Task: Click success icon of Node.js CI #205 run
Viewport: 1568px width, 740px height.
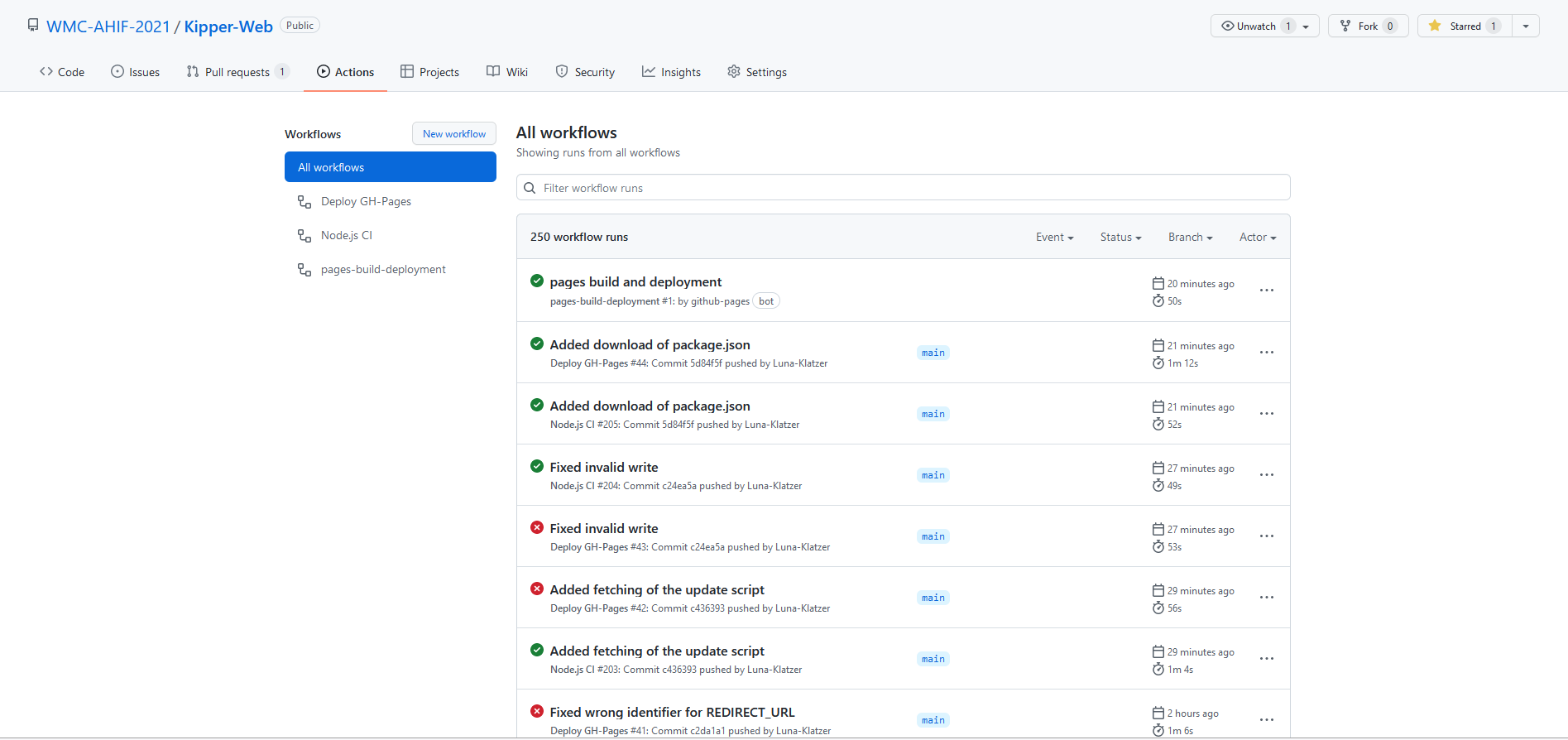Action: pos(537,405)
